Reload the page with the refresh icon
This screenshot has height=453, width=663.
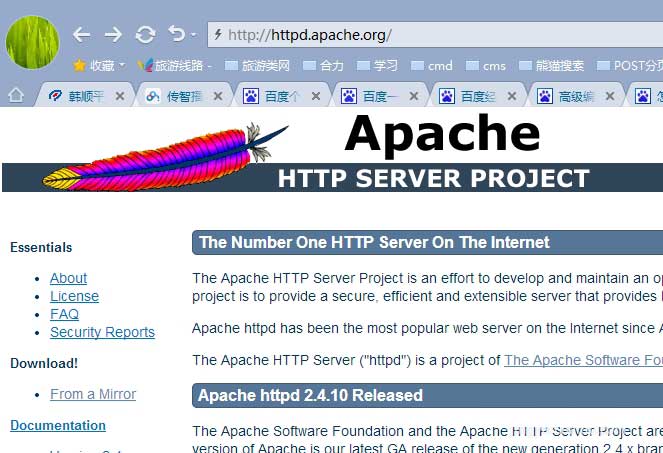click(145, 35)
